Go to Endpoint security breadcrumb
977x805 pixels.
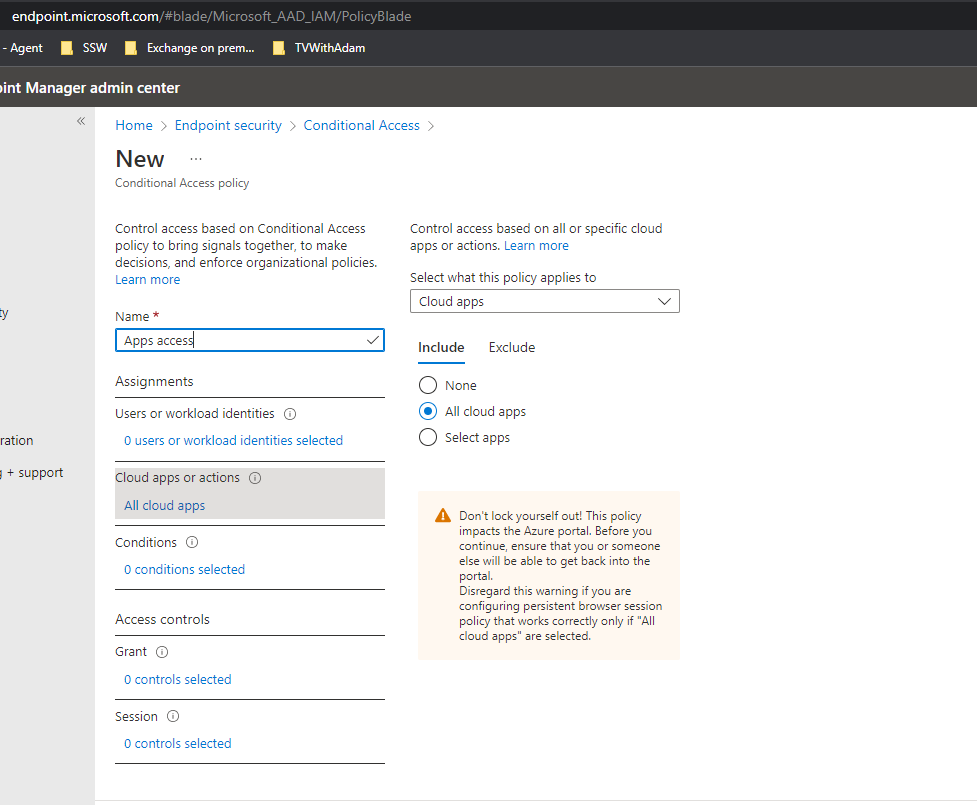click(228, 126)
